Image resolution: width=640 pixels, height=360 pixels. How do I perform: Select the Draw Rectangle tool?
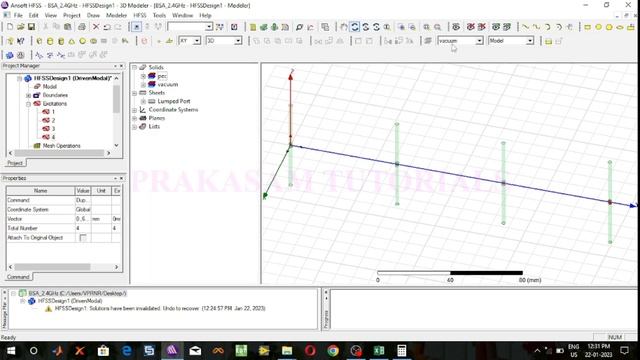click(587, 27)
